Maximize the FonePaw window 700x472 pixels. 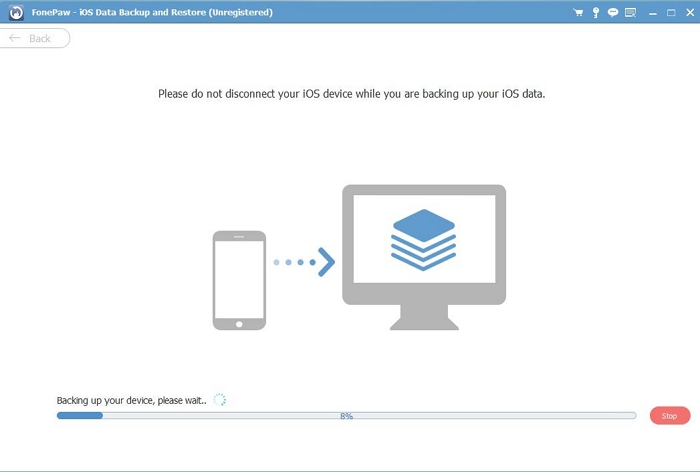[671, 13]
